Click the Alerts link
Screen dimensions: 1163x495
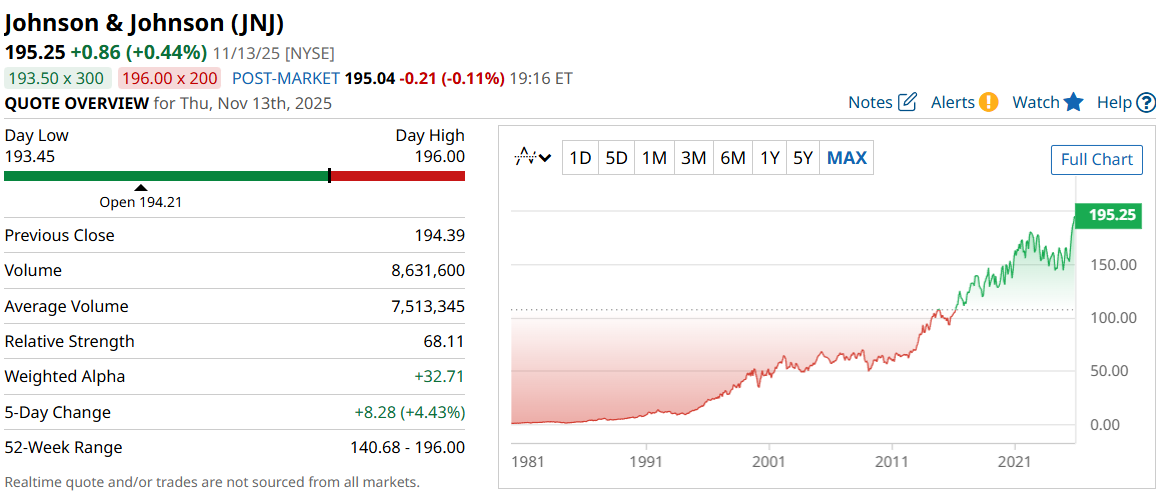(x=952, y=102)
